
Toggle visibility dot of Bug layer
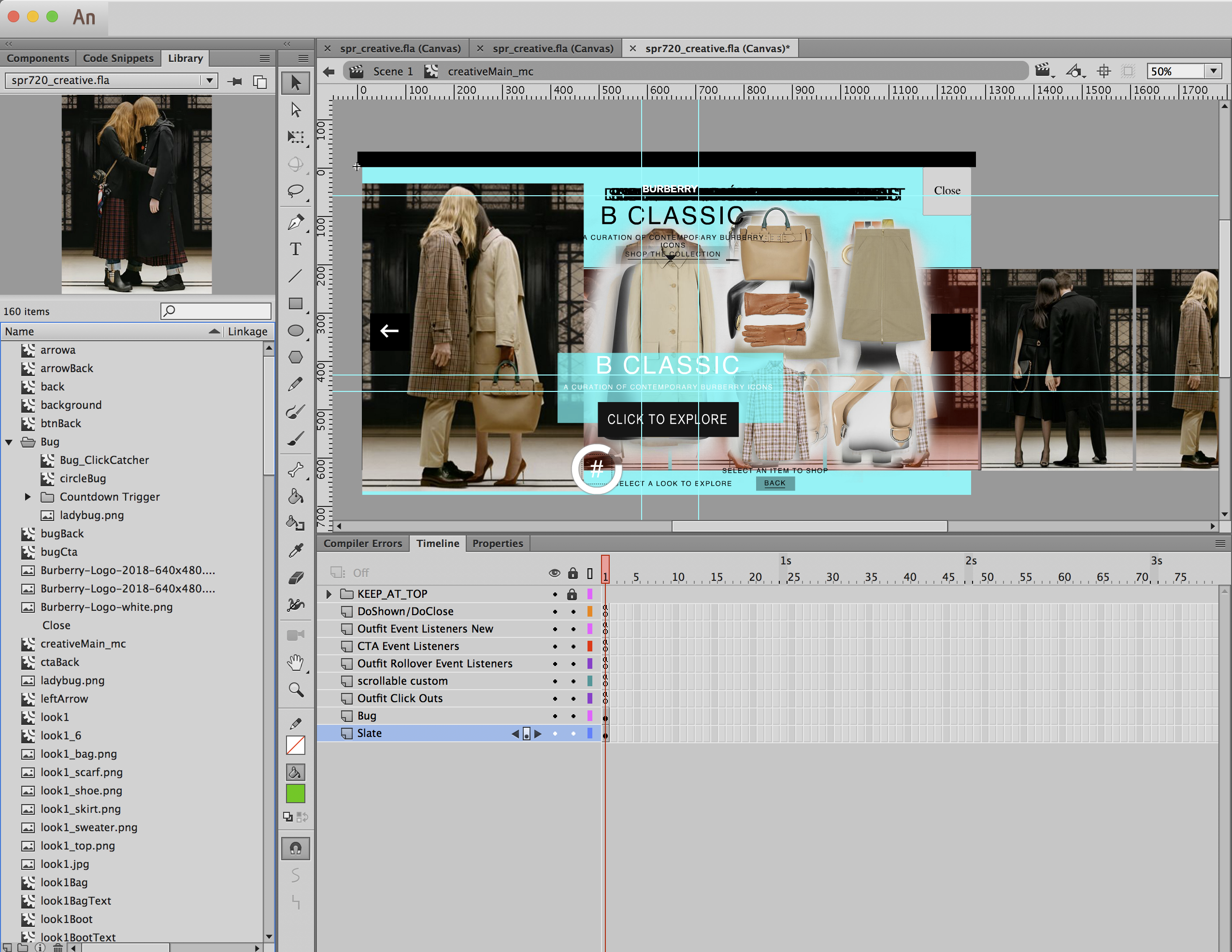click(555, 716)
